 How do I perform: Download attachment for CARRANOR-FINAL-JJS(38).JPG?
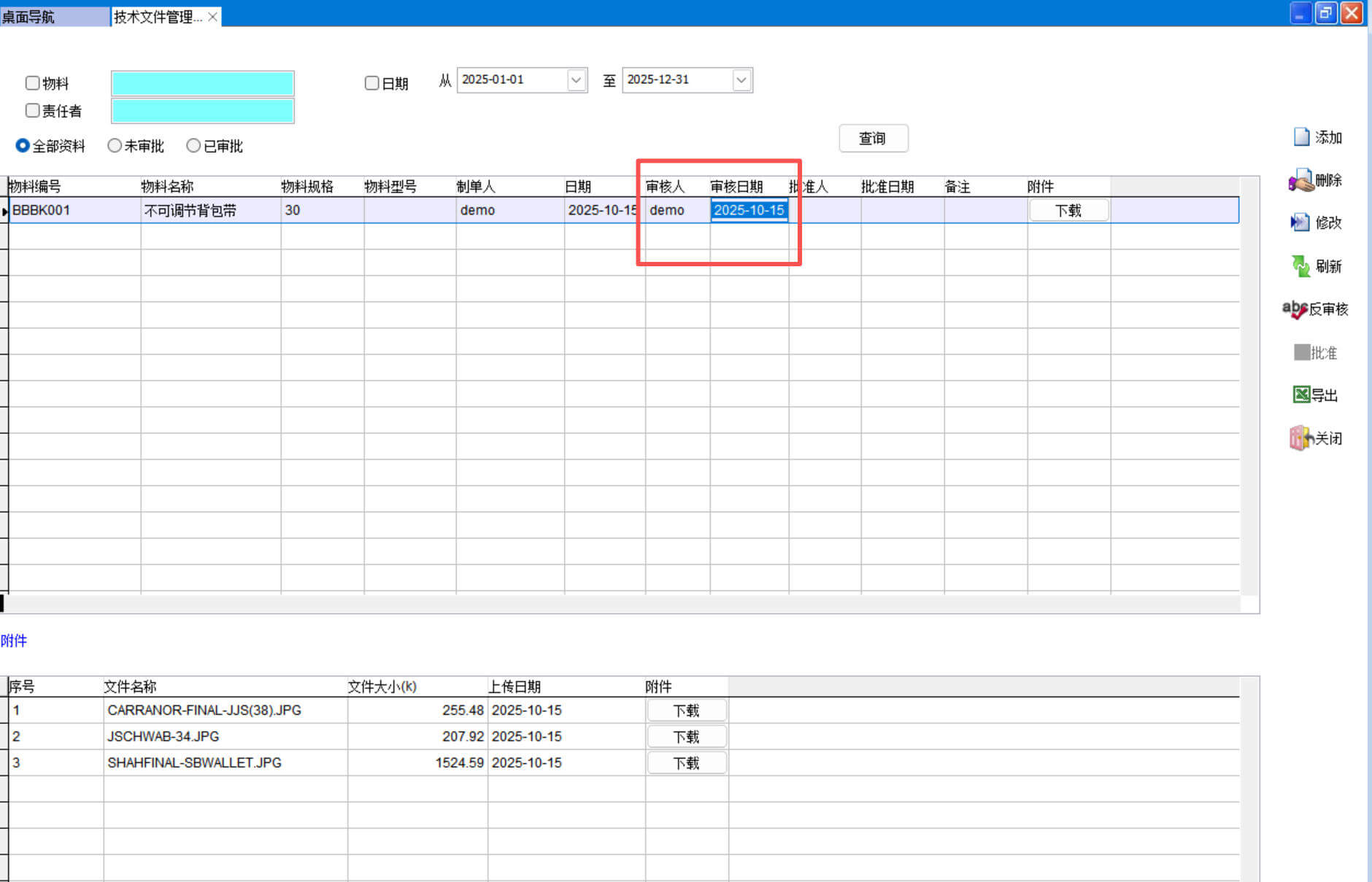(x=686, y=711)
